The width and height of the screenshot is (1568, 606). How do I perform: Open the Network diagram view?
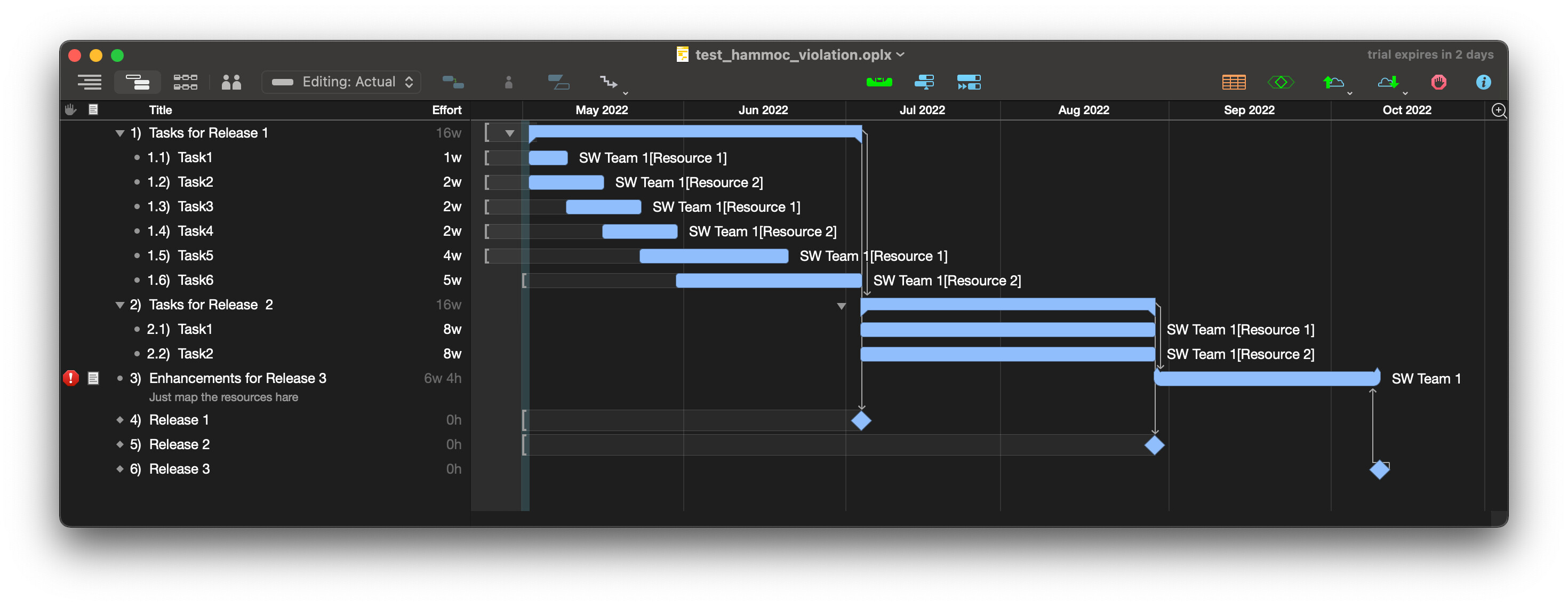(185, 82)
